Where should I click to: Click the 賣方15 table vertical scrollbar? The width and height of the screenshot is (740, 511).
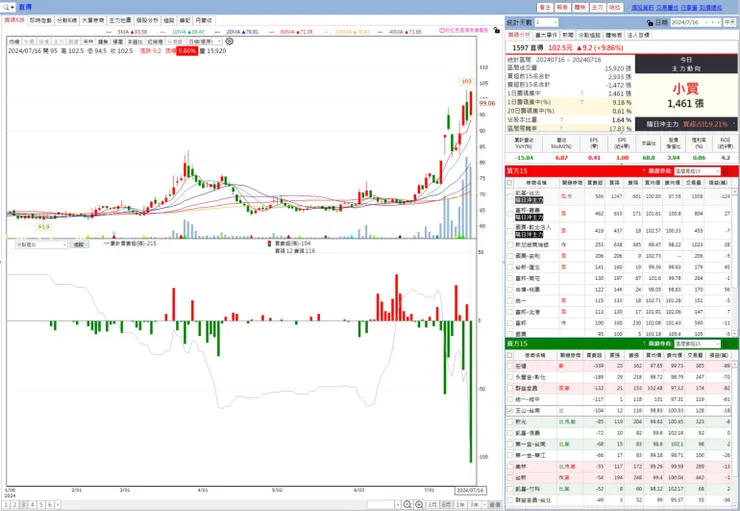coord(734,434)
